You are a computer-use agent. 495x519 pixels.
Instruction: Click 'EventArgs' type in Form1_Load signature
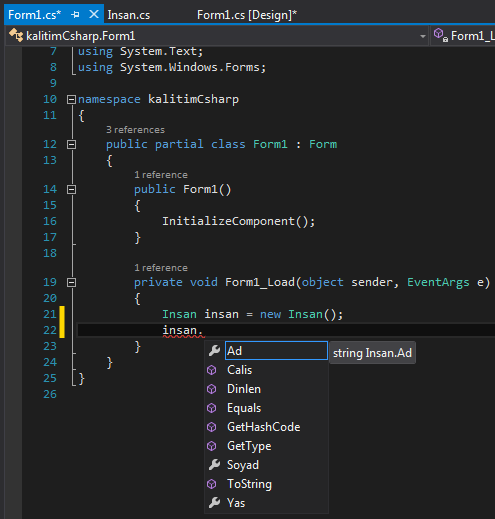point(438,282)
